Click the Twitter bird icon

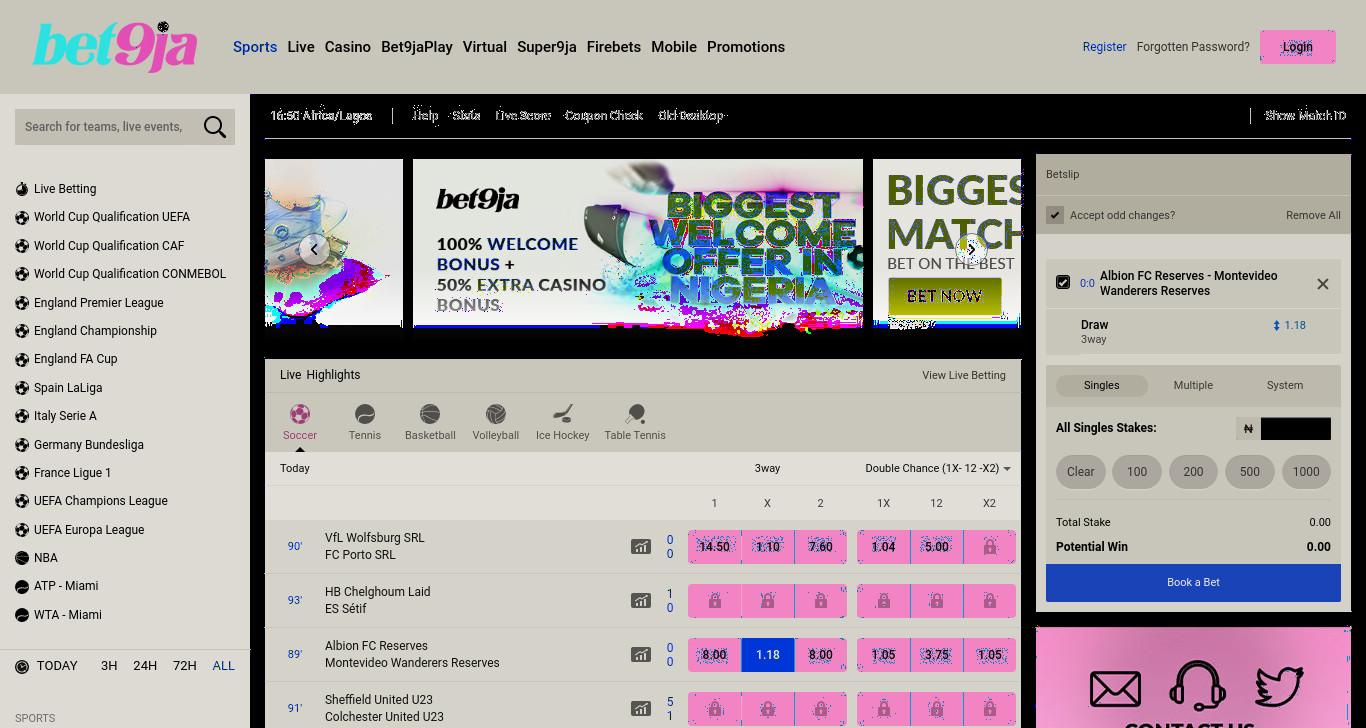coord(1279,686)
